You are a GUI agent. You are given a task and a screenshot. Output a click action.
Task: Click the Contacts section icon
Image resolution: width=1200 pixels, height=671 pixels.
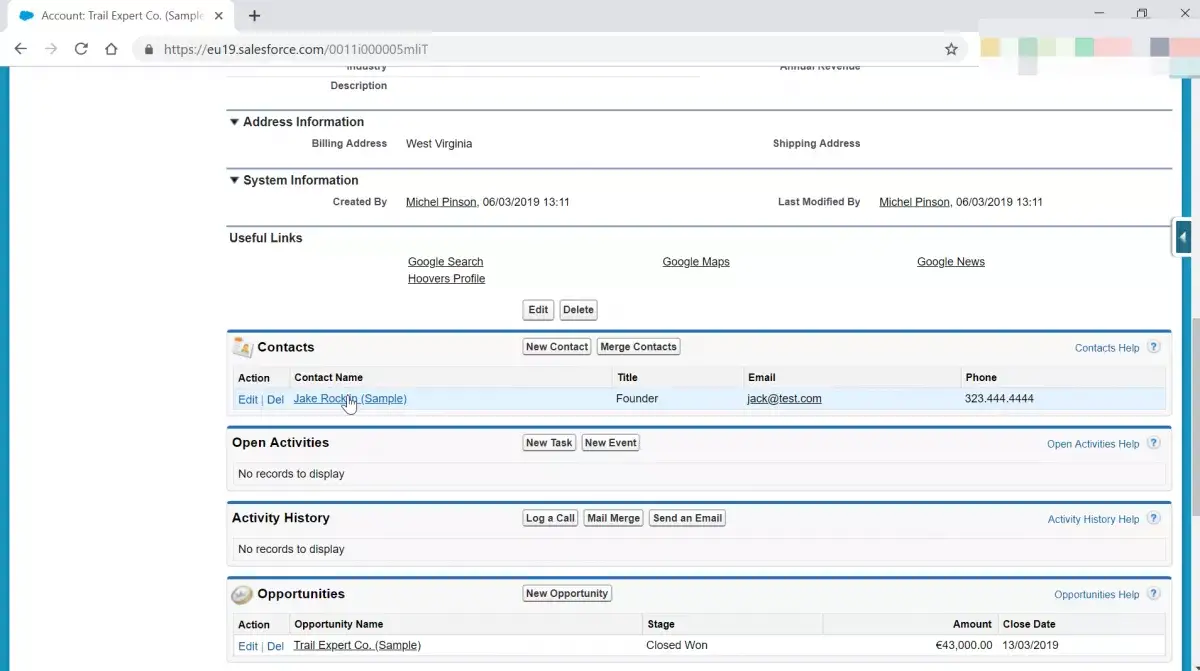pos(242,347)
